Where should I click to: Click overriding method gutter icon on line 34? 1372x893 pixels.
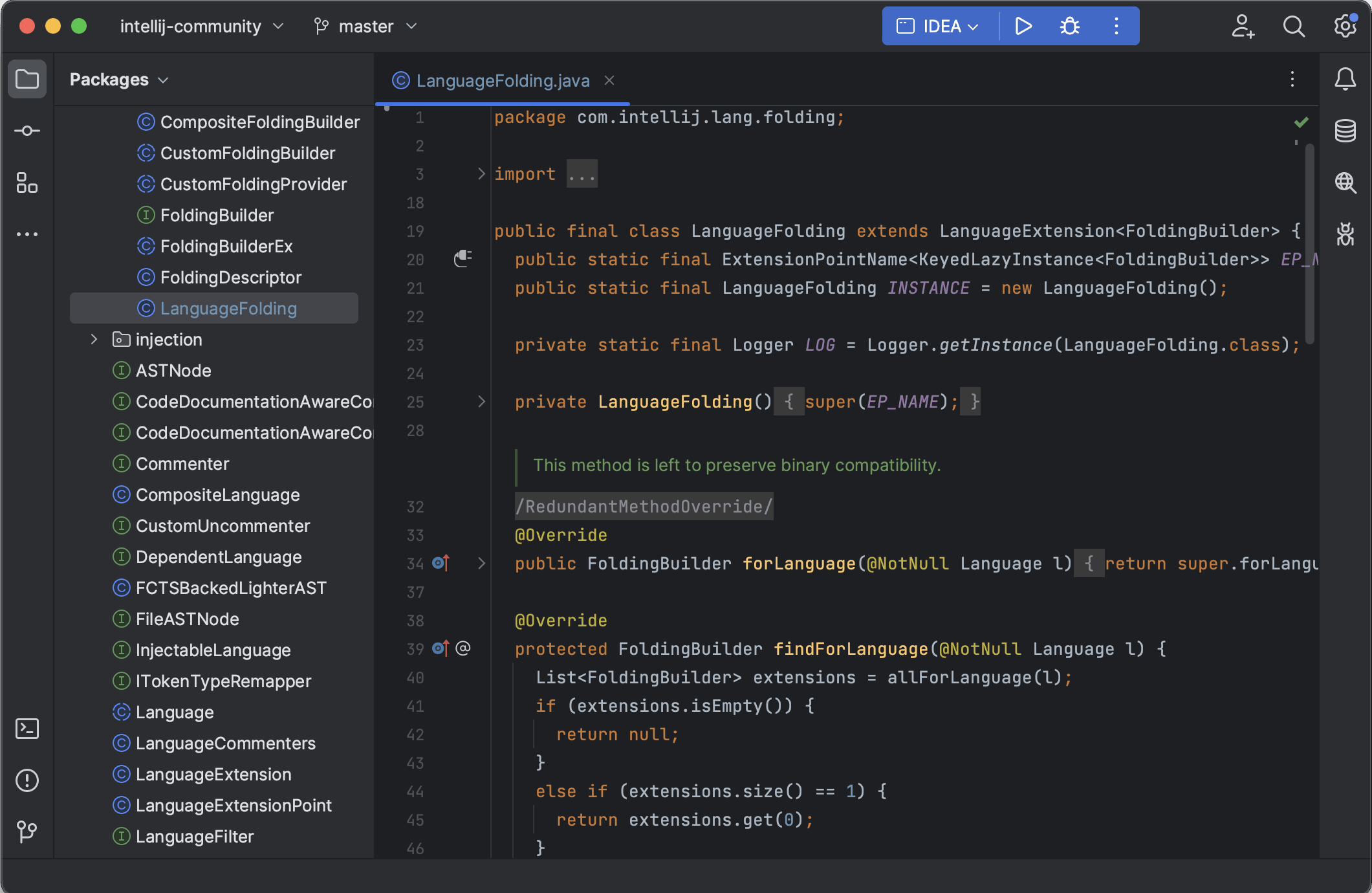[x=441, y=563]
